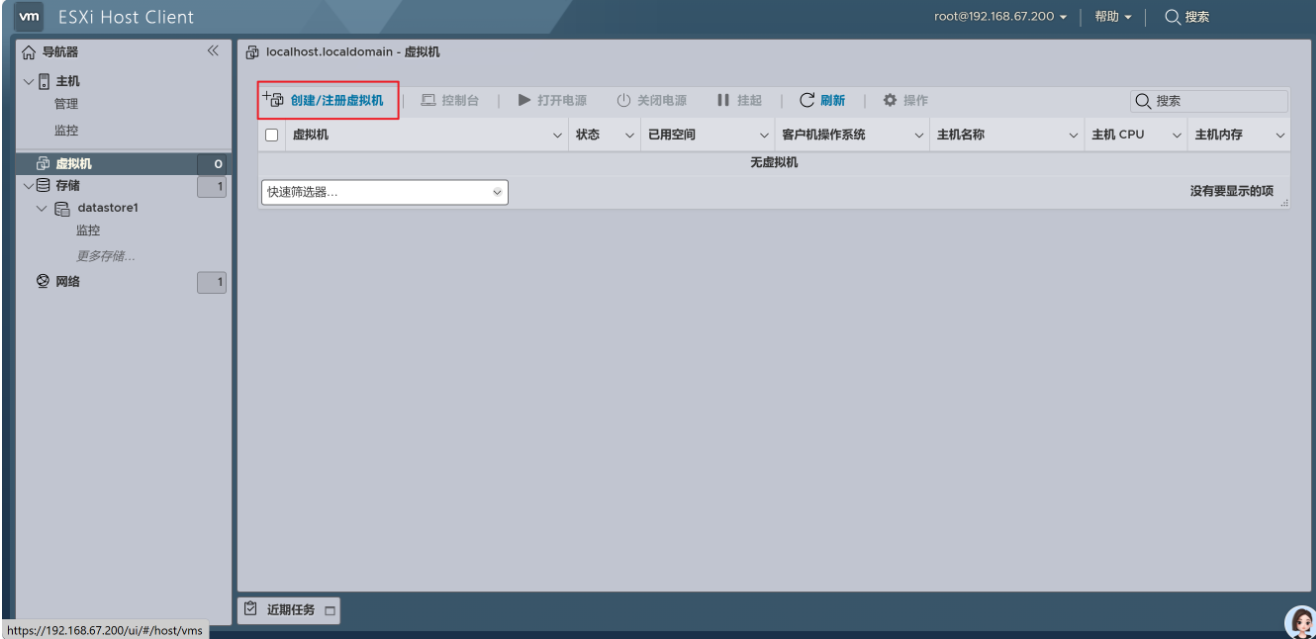This screenshot has height=639, width=1316.
Task: Collapse the datastore1 tree node
Action: [42, 208]
